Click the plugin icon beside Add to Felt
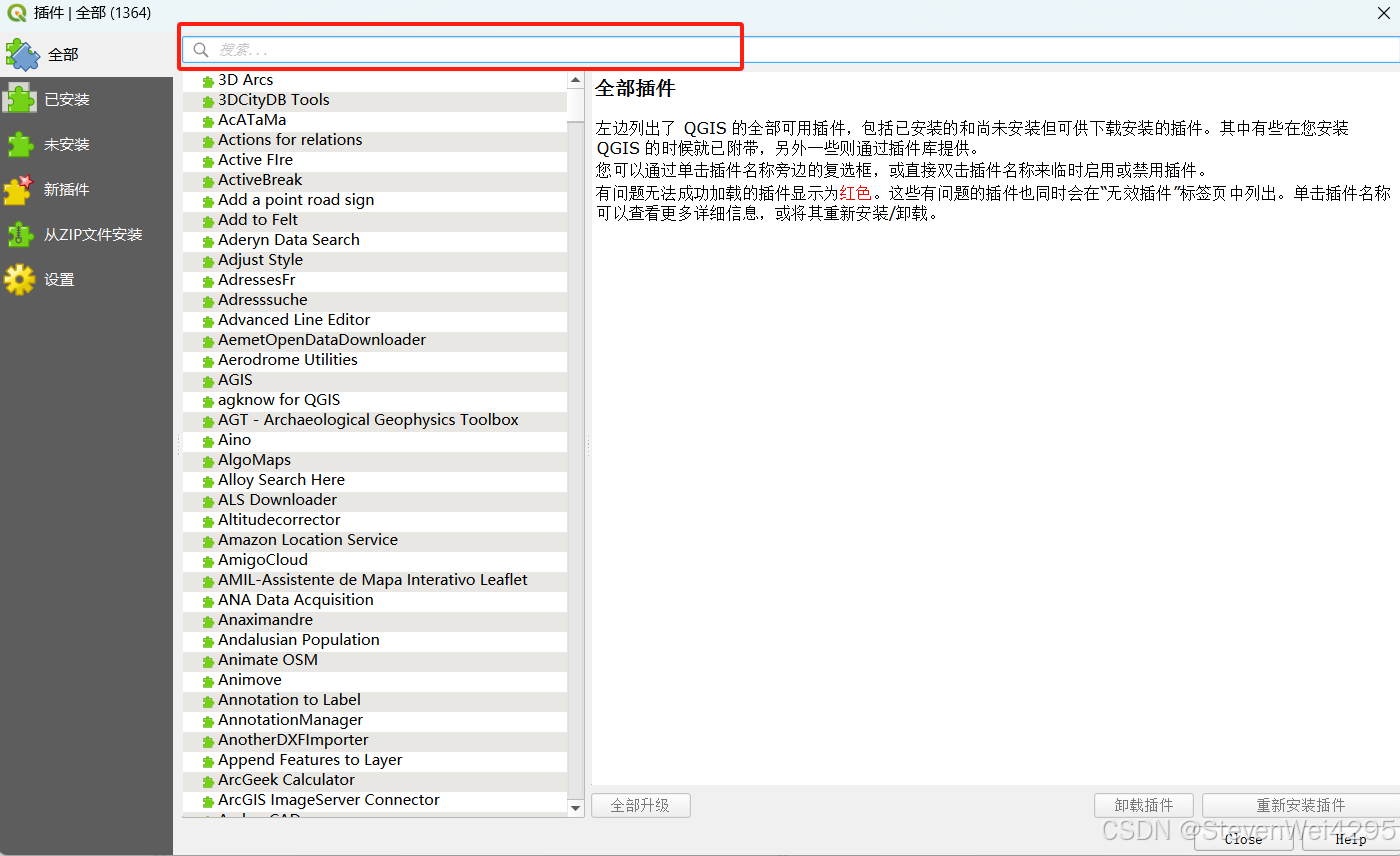The width and height of the screenshot is (1400, 856). coord(208,222)
